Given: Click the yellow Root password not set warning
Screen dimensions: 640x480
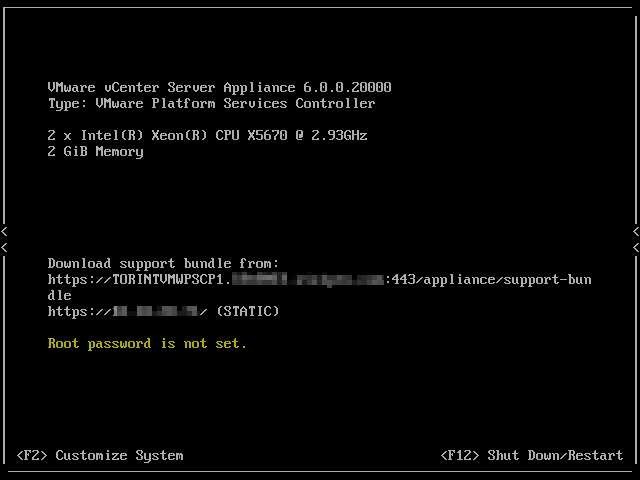Looking at the screenshot, I should pos(147,344).
